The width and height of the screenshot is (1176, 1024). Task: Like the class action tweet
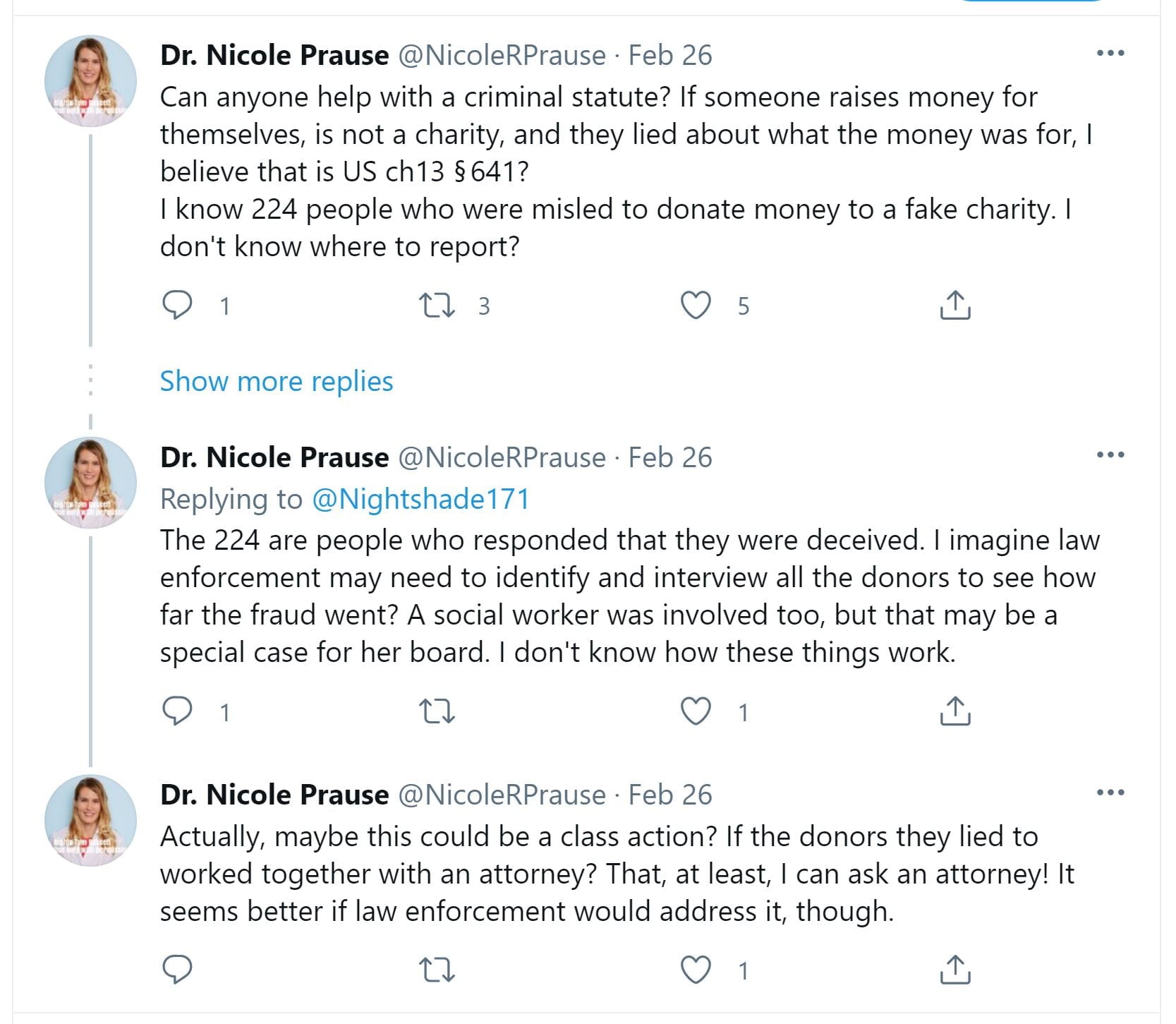pyautogui.click(x=696, y=970)
